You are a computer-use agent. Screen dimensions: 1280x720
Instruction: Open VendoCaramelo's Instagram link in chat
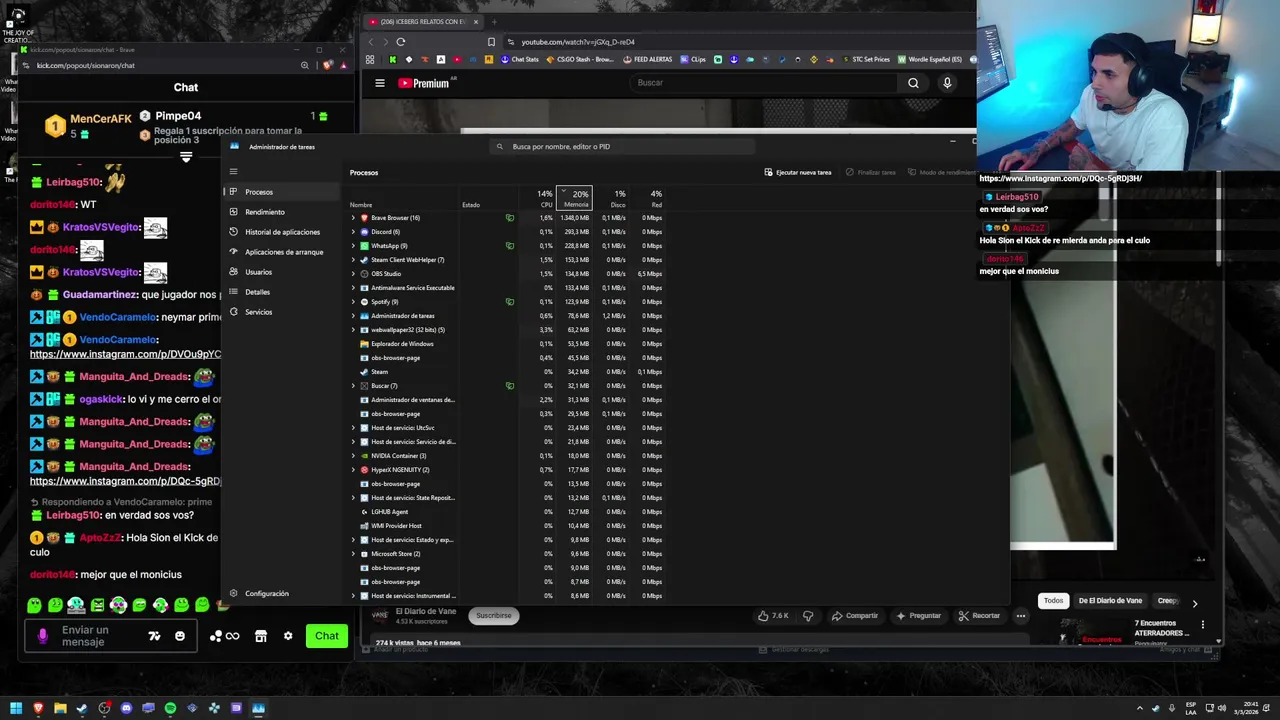[x=125, y=354]
